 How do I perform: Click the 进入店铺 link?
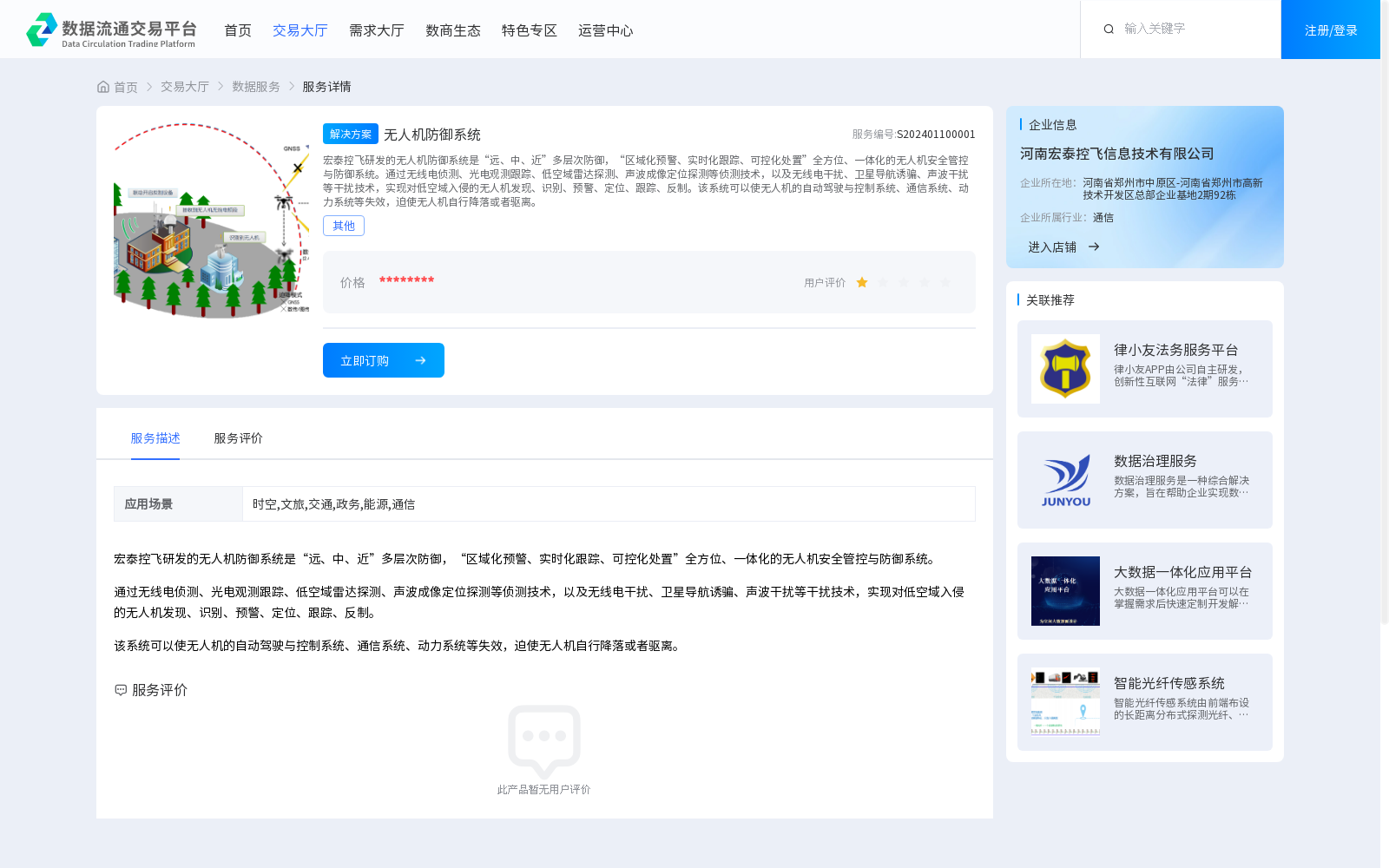pos(1052,247)
